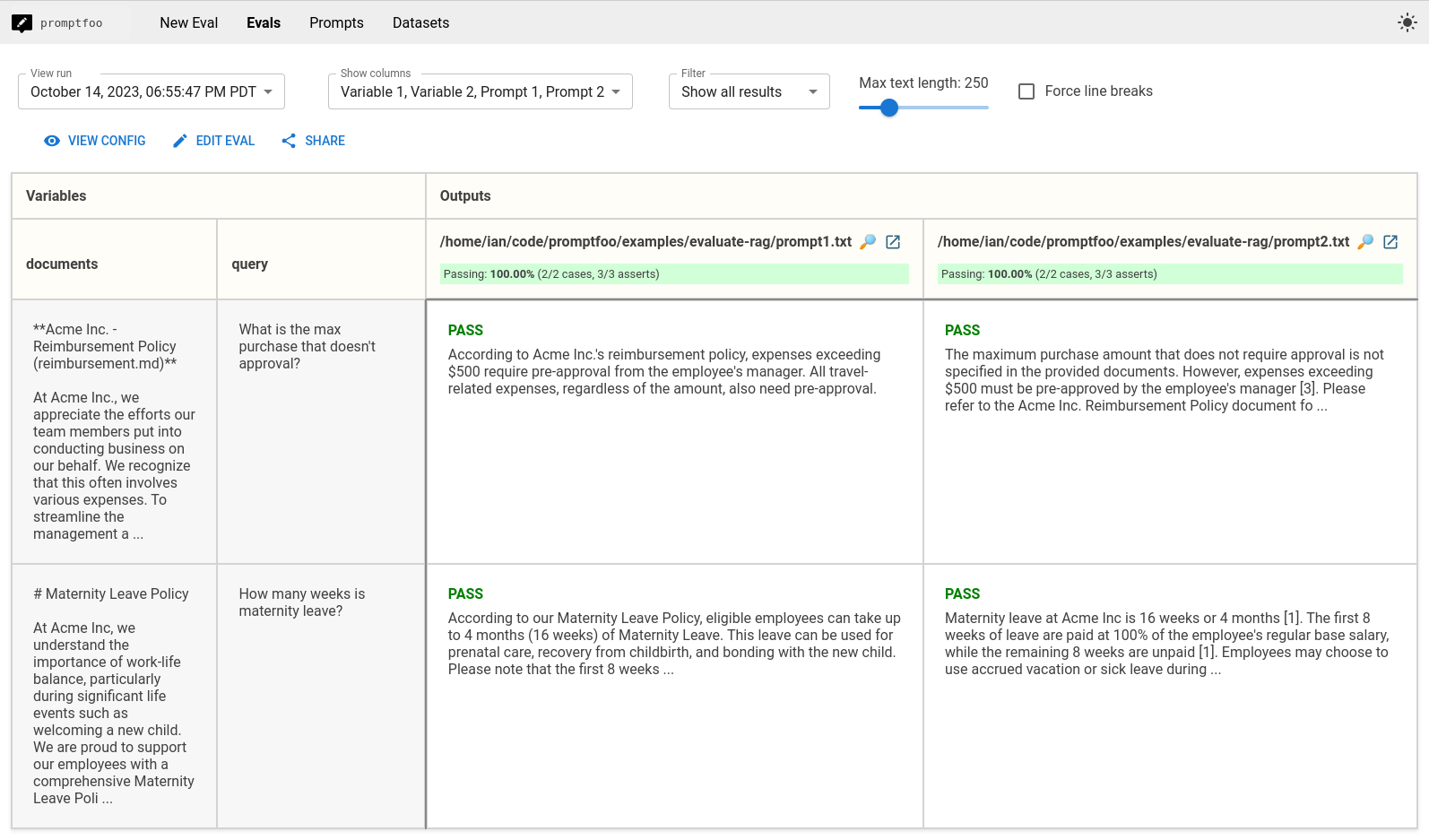Click the magnifier icon next to prompt1.txt
This screenshot has width=1429, height=840.
pos(867,242)
